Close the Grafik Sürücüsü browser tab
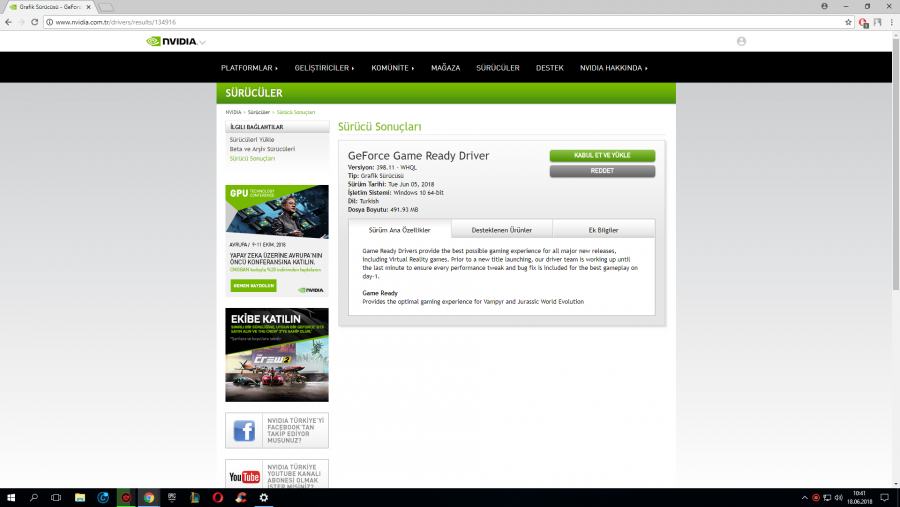Image resolution: width=900 pixels, height=507 pixels. tap(88, 7)
